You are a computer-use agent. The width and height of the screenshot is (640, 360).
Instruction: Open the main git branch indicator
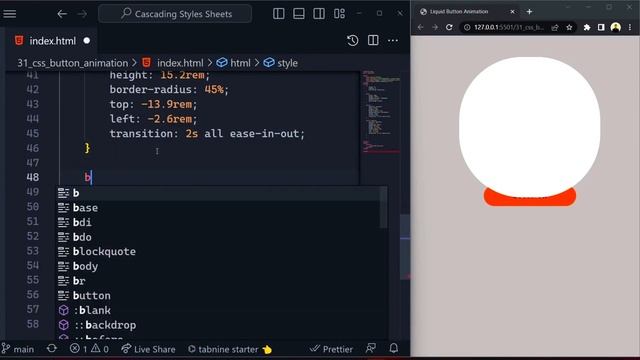(18, 349)
